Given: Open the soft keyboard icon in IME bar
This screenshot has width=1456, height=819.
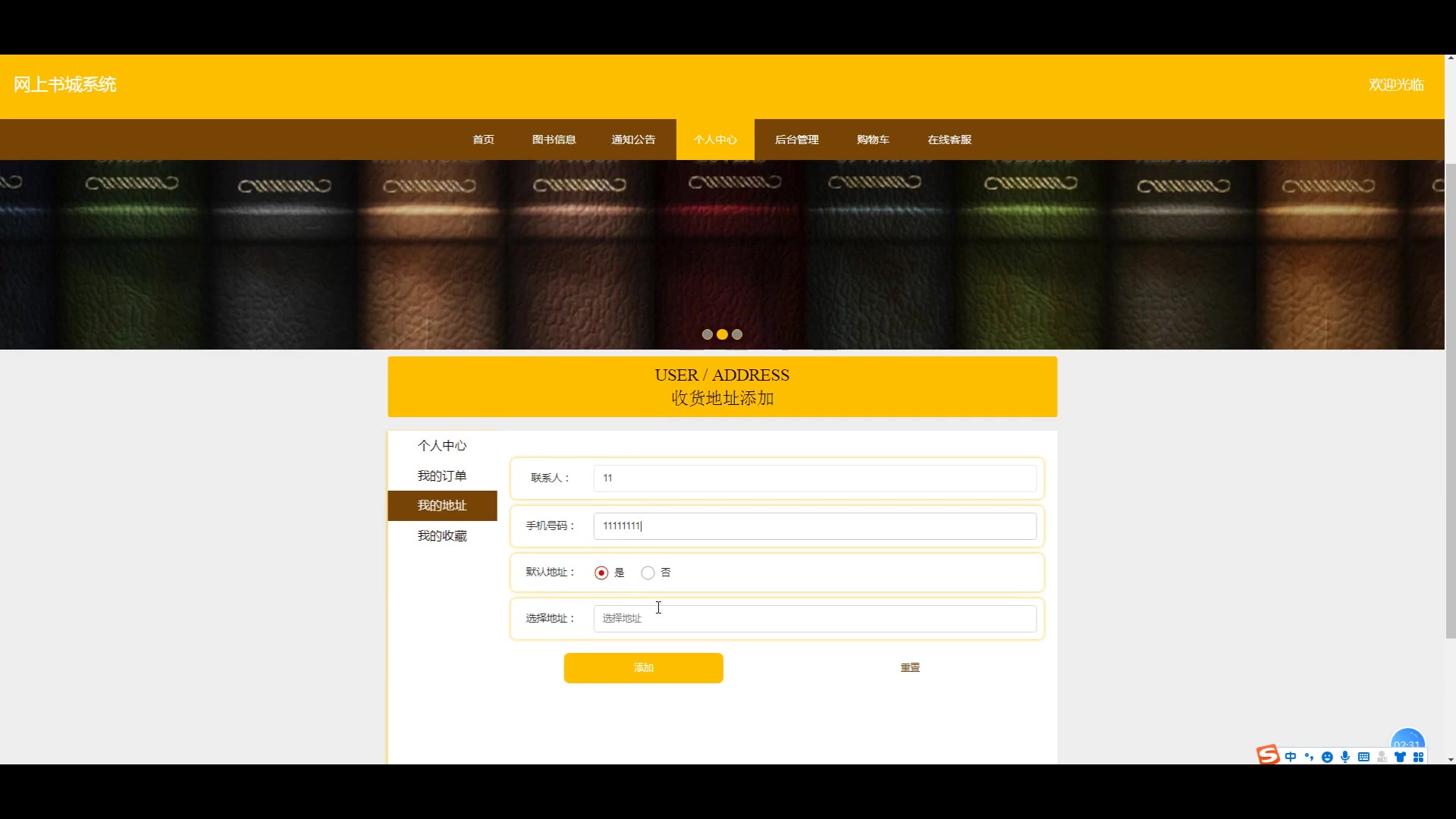Looking at the screenshot, I should 1363,757.
